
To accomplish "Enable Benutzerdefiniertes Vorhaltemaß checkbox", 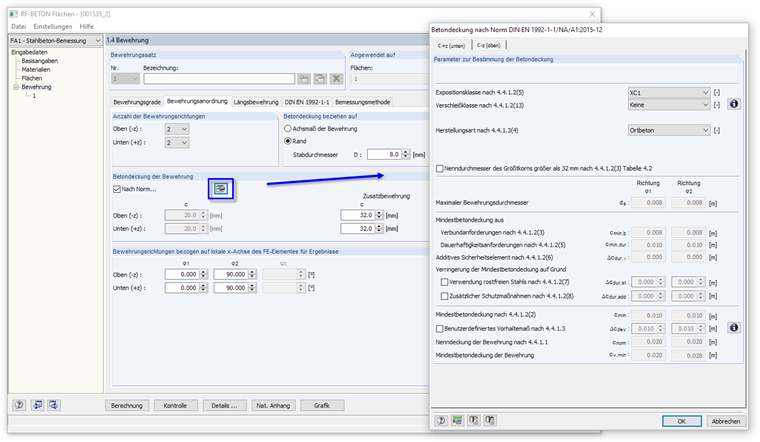I will coord(440,329).
